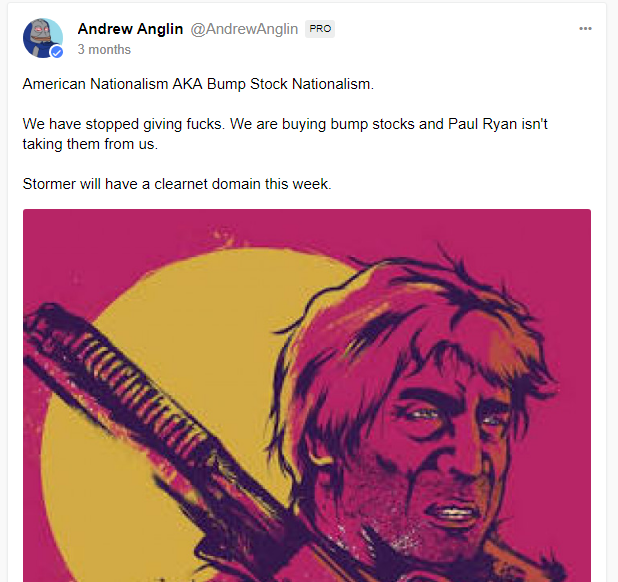The height and width of the screenshot is (582, 618).
Task: Click the "We have stopped giving" paragraph
Action: [x=285, y=134]
